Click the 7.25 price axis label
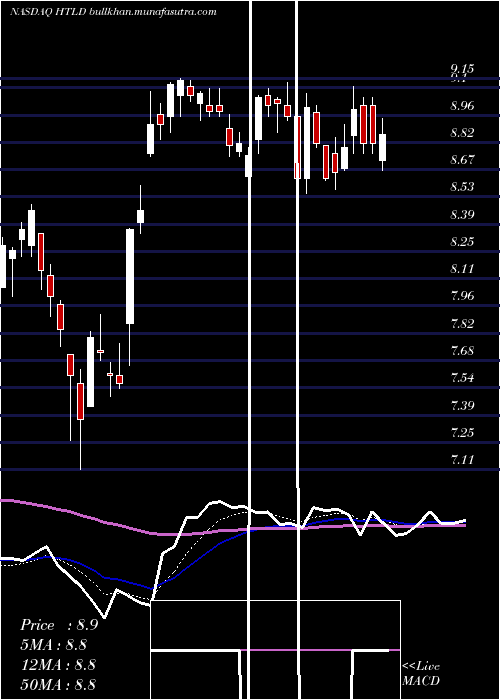Image resolution: width=500 pixels, height=700 pixels. 462,433
